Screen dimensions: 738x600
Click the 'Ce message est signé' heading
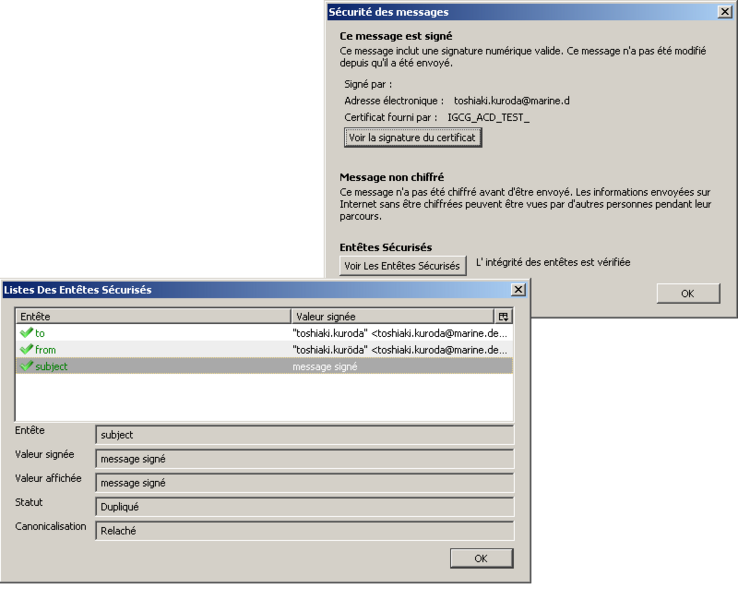(396, 36)
